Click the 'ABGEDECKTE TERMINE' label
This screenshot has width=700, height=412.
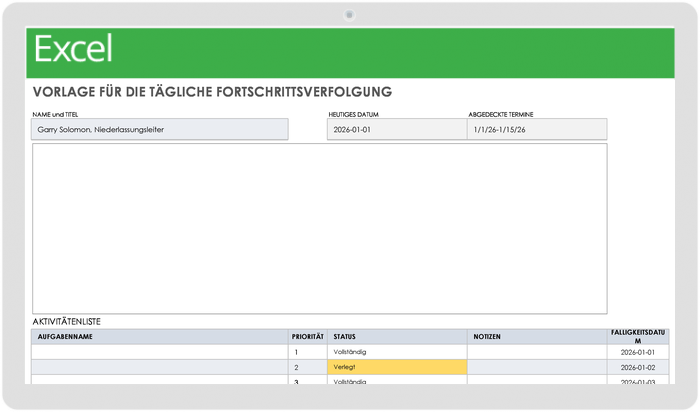tap(501, 115)
